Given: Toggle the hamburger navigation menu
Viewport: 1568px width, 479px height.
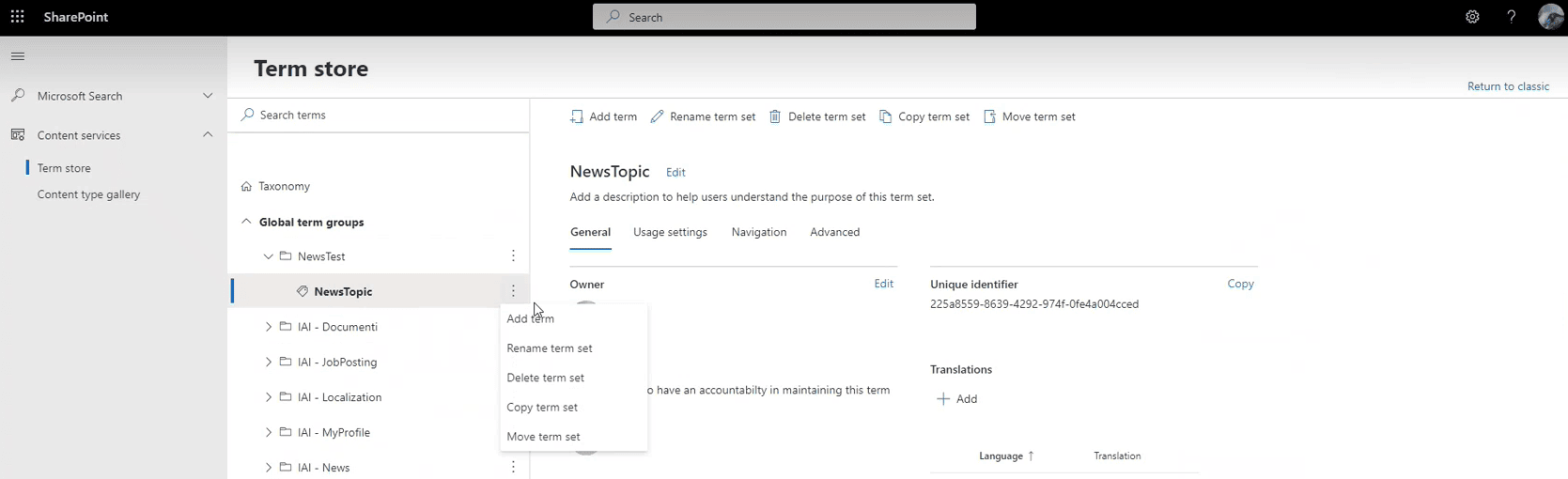Looking at the screenshot, I should click(17, 56).
